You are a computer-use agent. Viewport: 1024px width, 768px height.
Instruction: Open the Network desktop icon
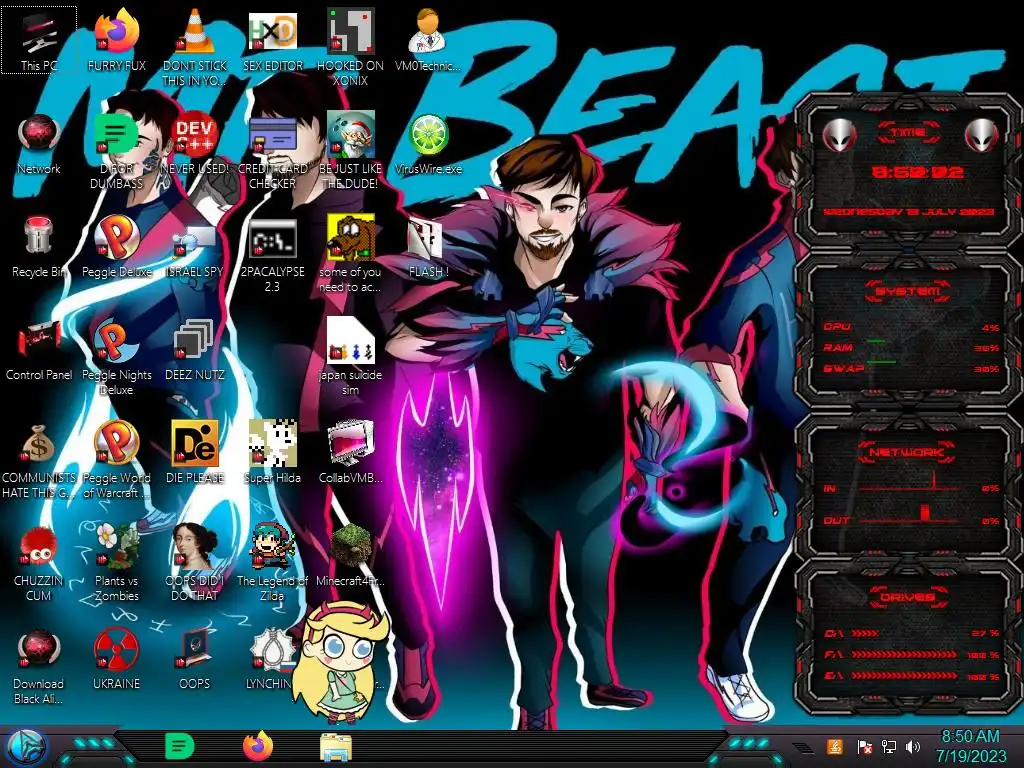click(x=39, y=144)
